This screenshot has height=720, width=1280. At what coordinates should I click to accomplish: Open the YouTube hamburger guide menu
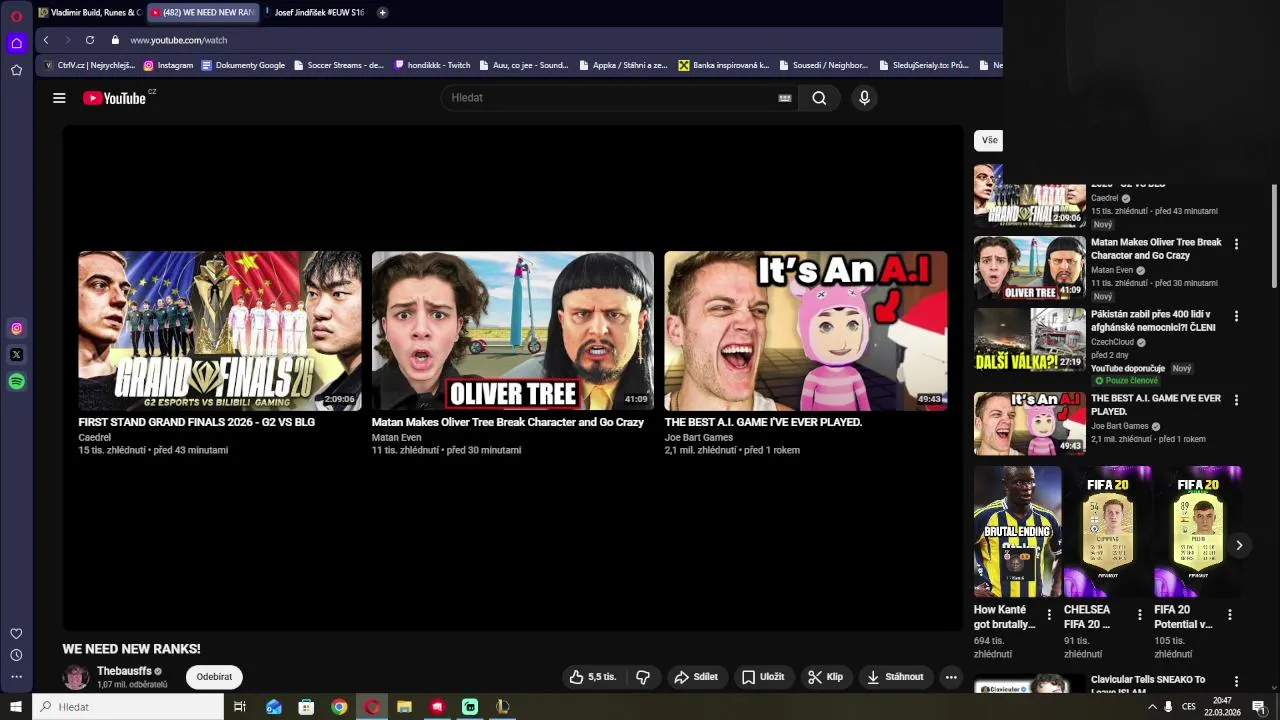coord(59,98)
